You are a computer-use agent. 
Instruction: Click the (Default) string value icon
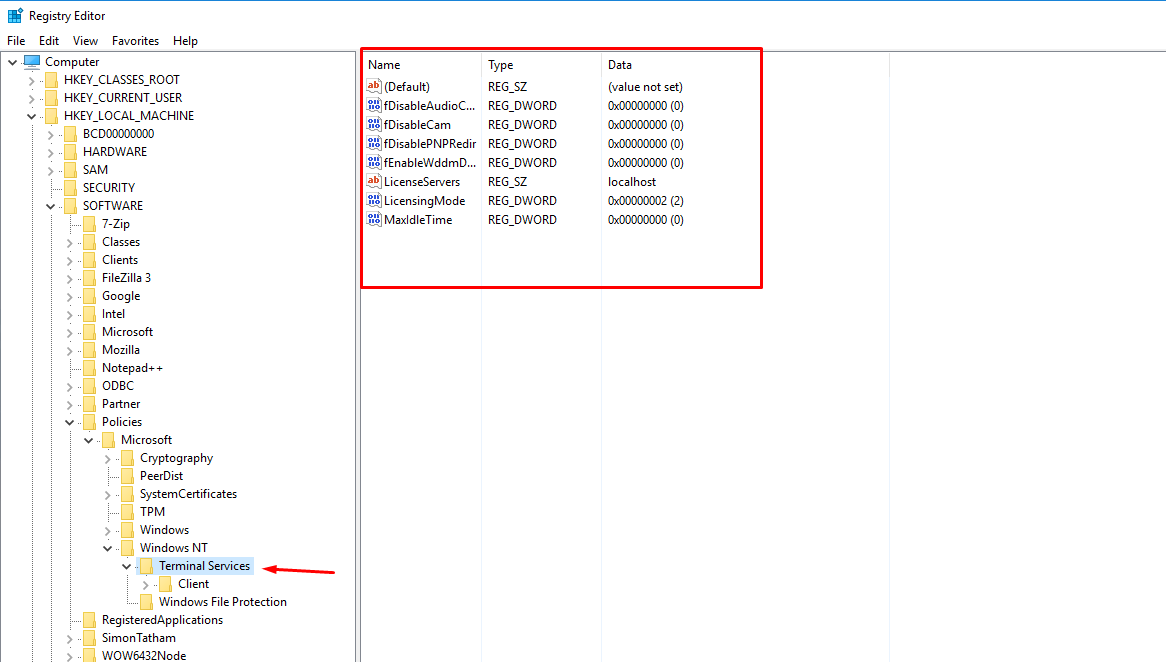pos(374,87)
